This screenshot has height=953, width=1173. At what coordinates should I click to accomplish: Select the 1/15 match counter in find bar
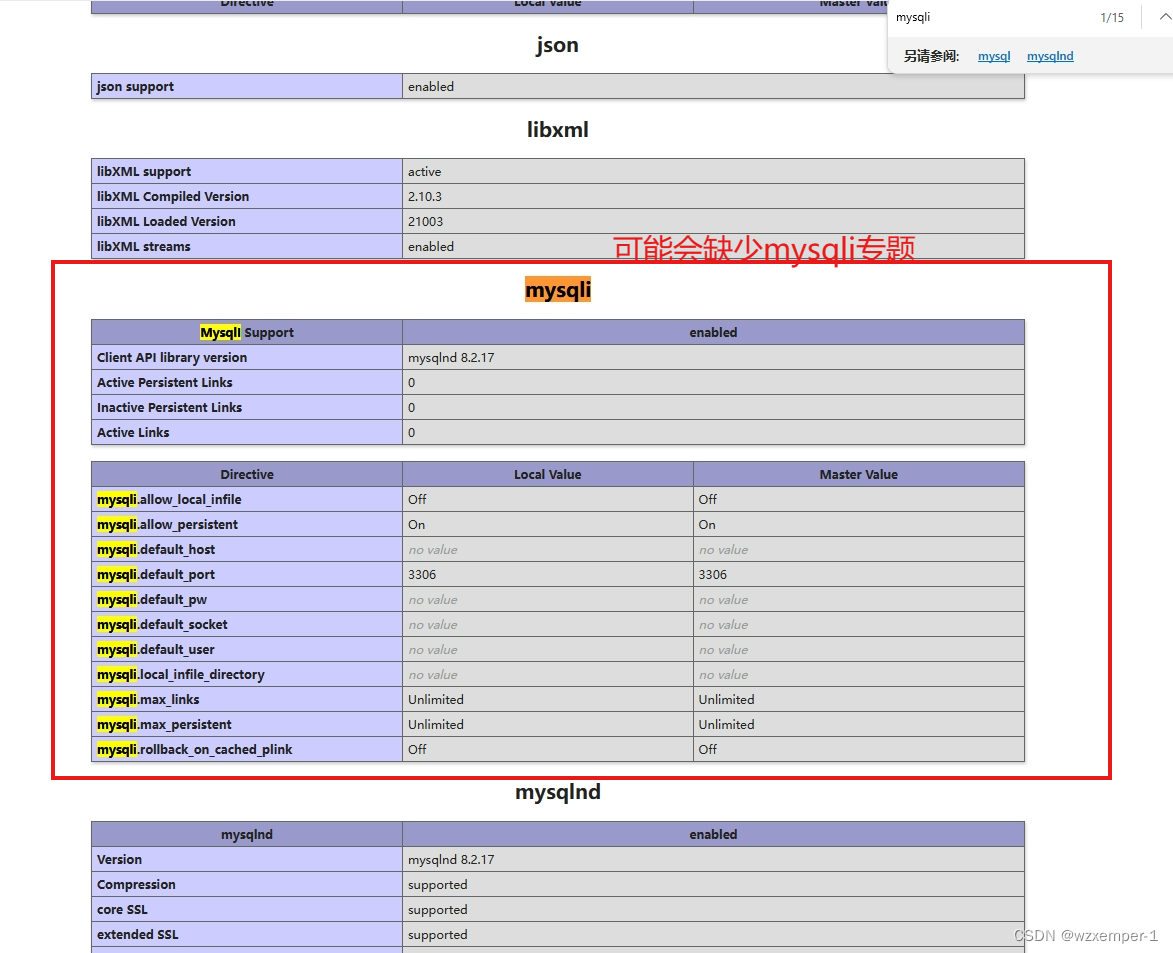click(x=1112, y=17)
